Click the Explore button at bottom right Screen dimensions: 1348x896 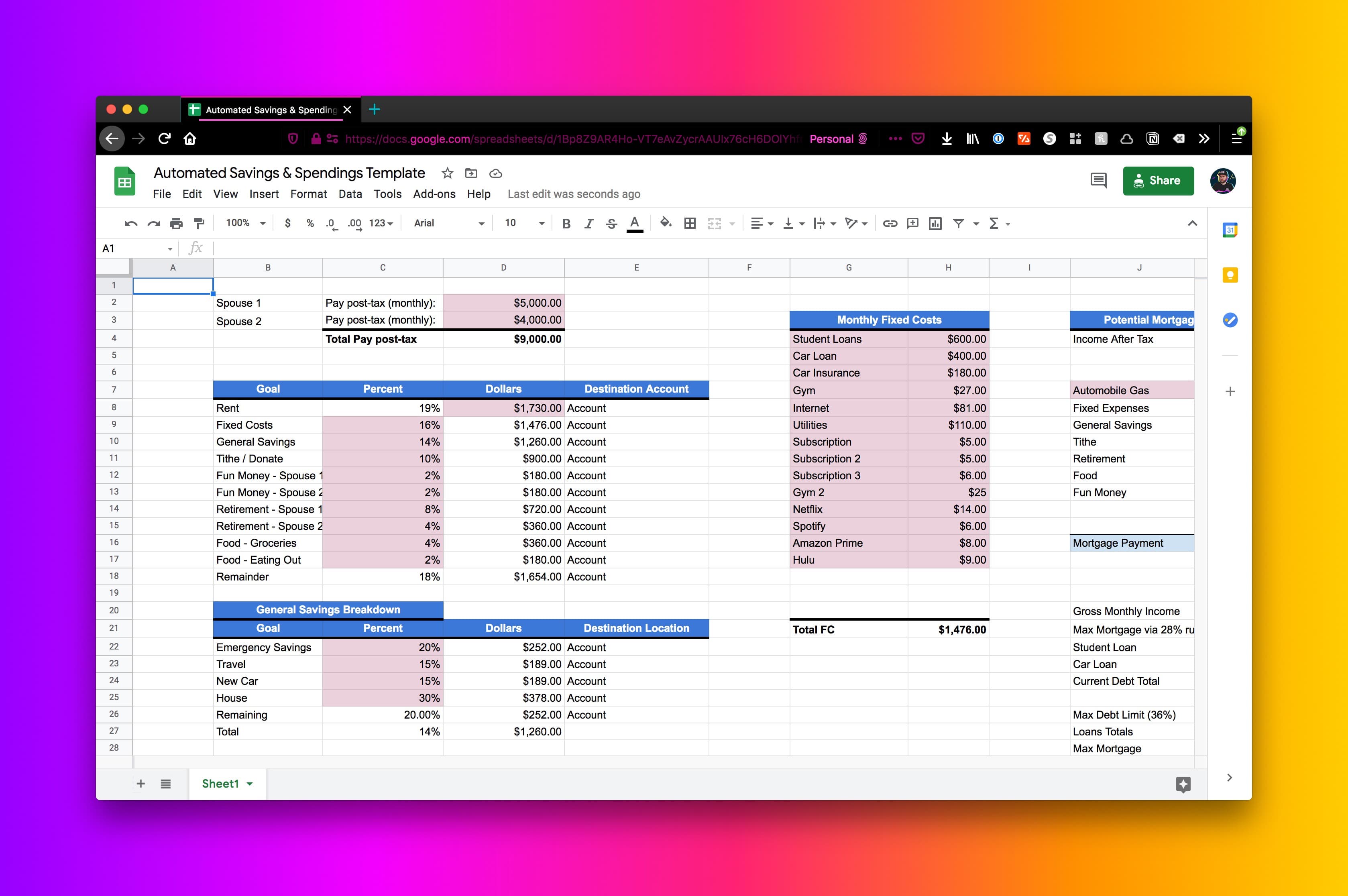click(1183, 784)
